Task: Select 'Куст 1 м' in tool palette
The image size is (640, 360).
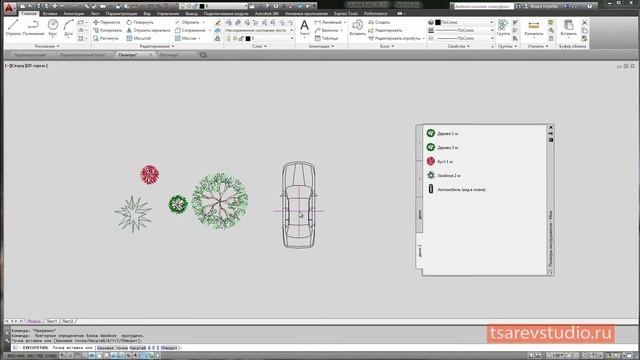Action: pos(440,162)
